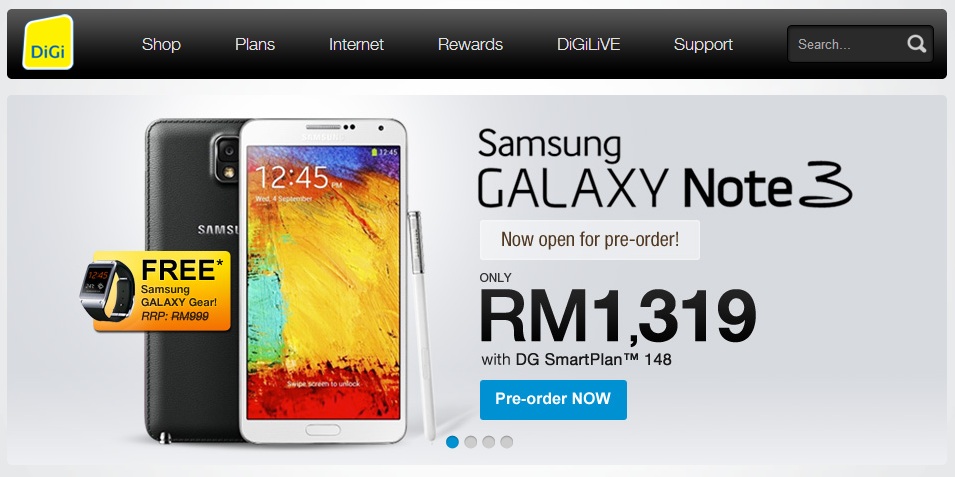Click the FREE Samsung GALAXY Gear badge

(x=161, y=291)
